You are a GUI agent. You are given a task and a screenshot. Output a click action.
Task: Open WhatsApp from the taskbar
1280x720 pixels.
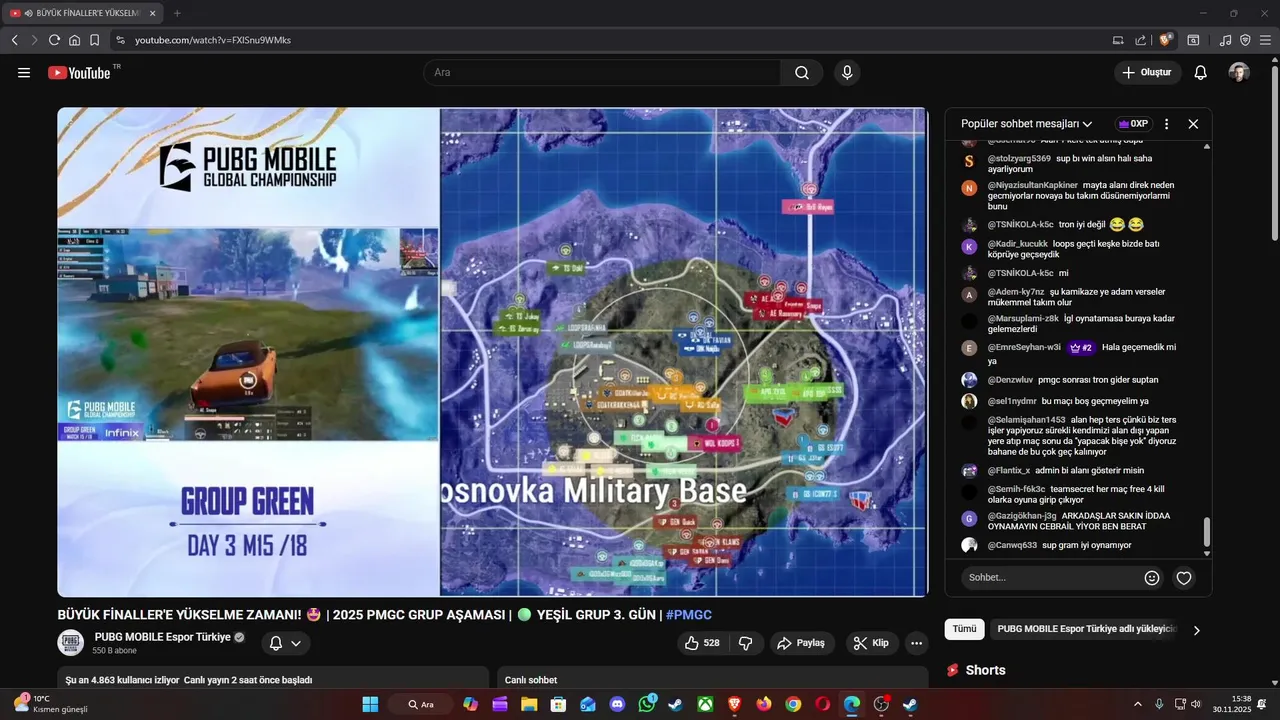point(647,704)
